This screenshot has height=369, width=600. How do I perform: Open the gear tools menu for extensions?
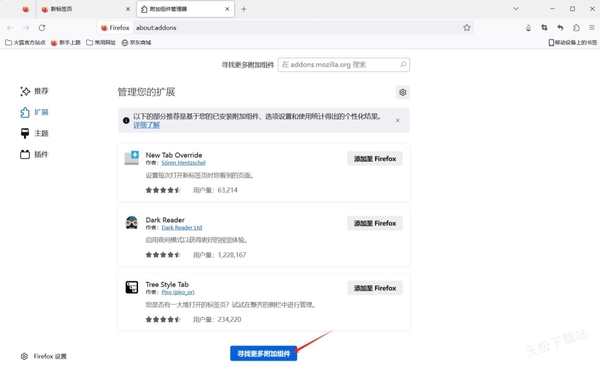point(403,92)
